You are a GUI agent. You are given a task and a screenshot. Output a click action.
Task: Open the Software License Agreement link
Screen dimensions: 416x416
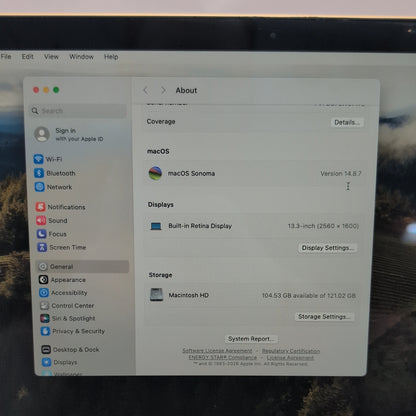[217, 351]
